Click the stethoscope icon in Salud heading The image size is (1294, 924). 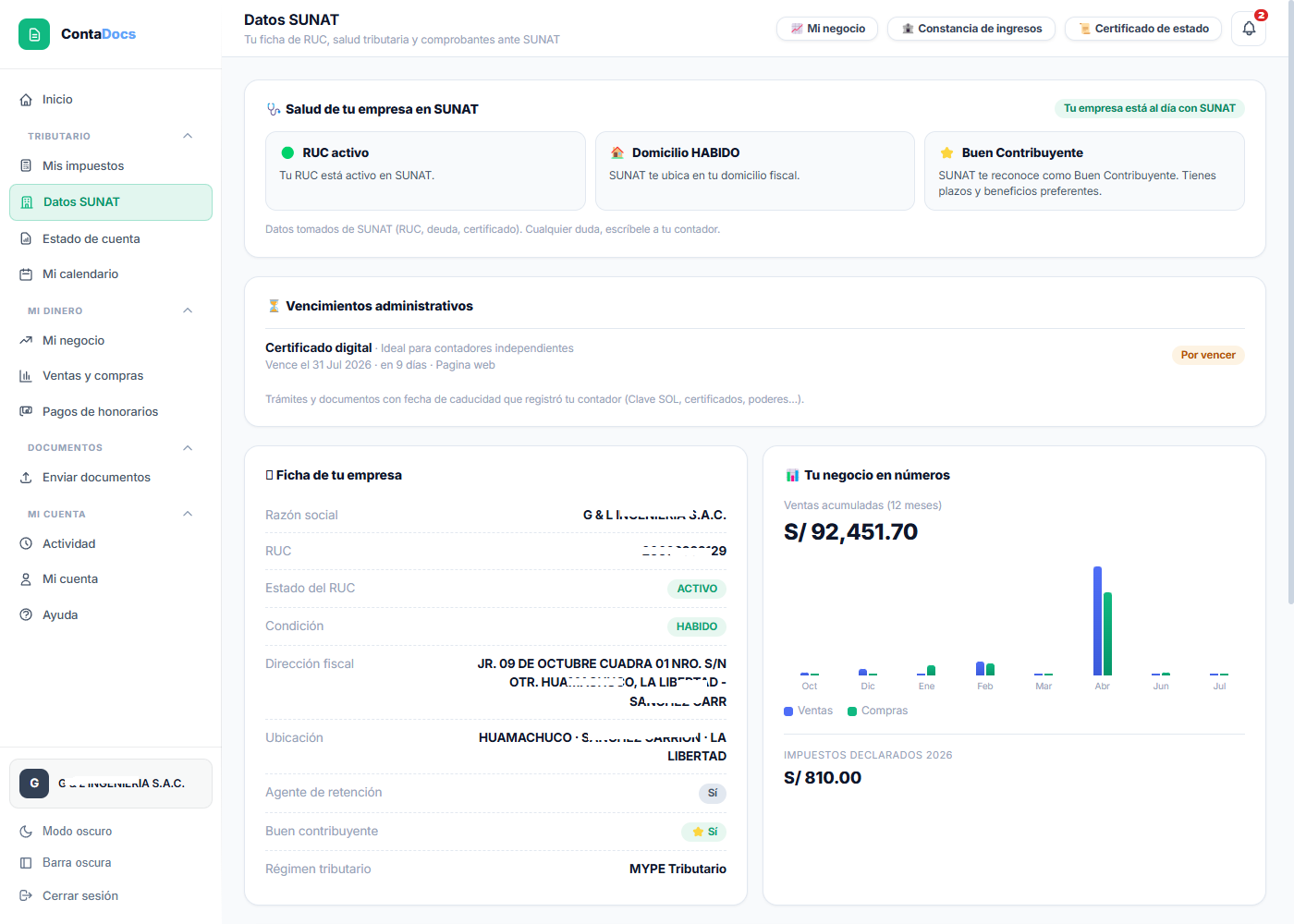[x=274, y=109]
